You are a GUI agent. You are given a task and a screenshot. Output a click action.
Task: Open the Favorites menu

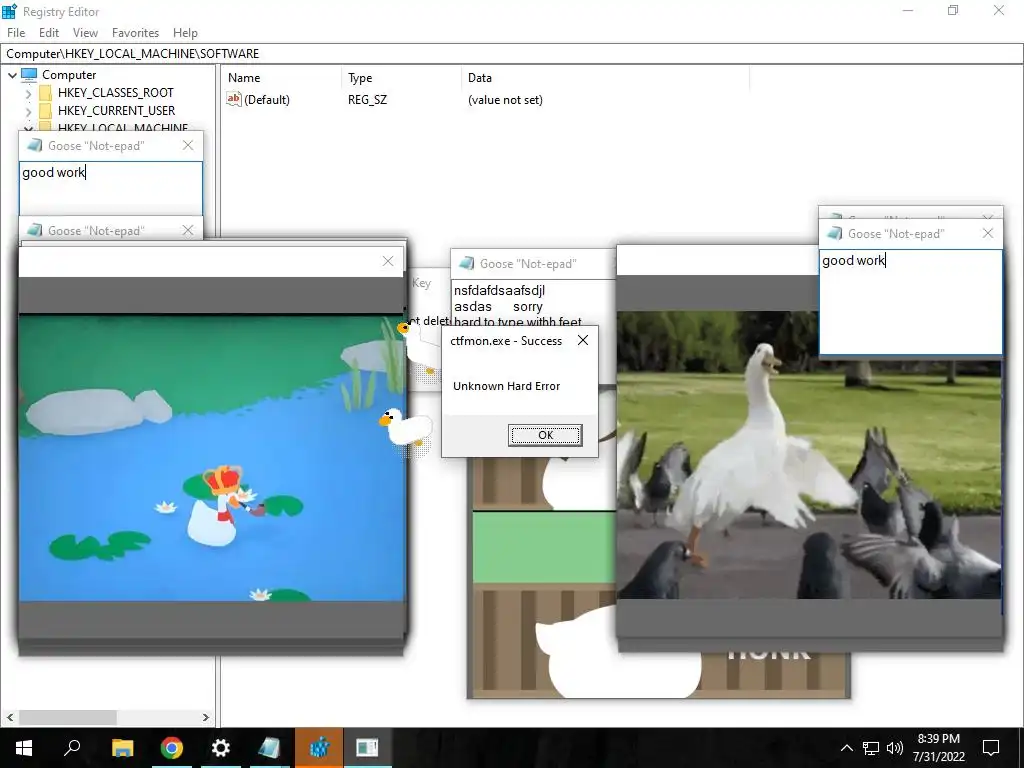(135, 33)
